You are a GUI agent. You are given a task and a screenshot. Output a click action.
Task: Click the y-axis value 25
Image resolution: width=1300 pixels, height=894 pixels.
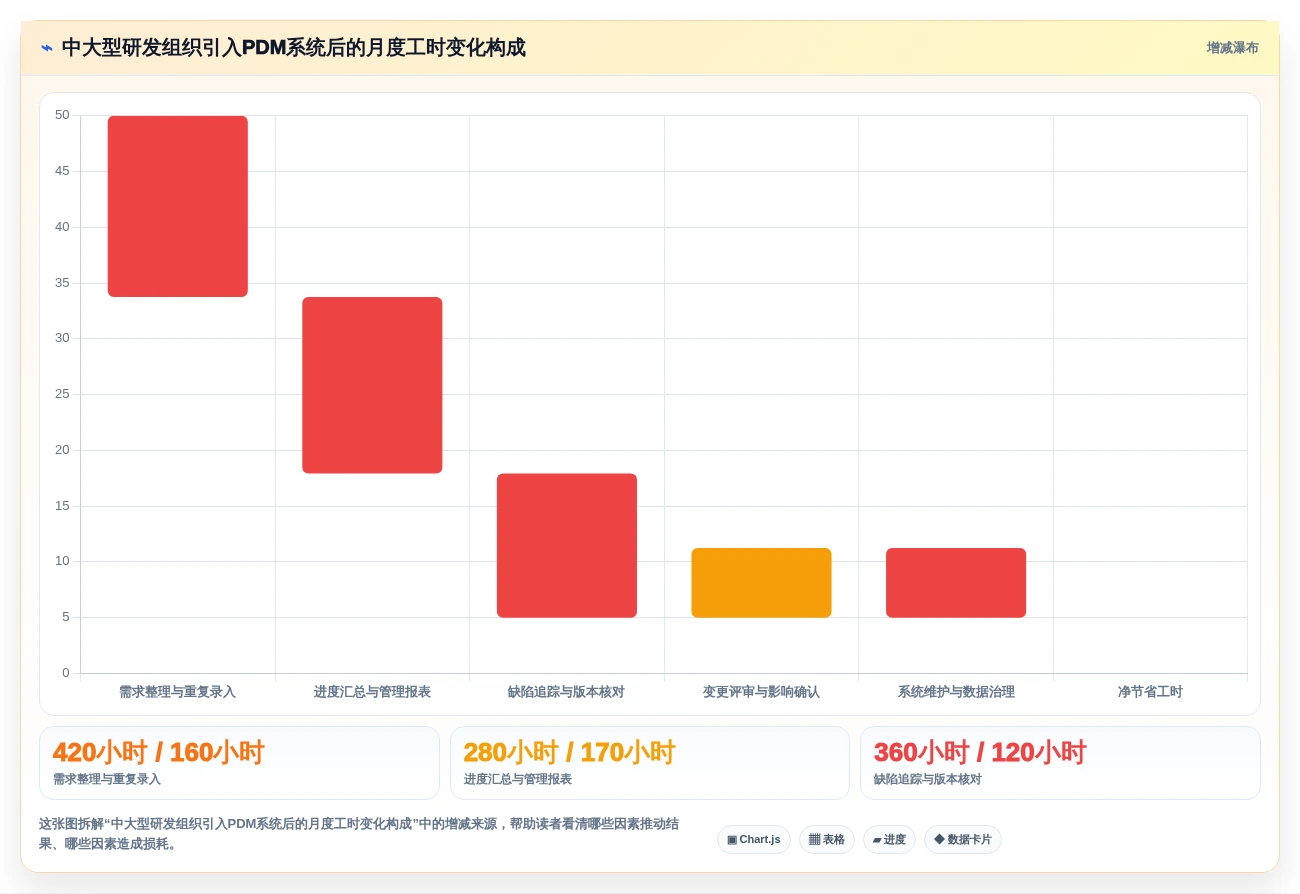point(62,394)
